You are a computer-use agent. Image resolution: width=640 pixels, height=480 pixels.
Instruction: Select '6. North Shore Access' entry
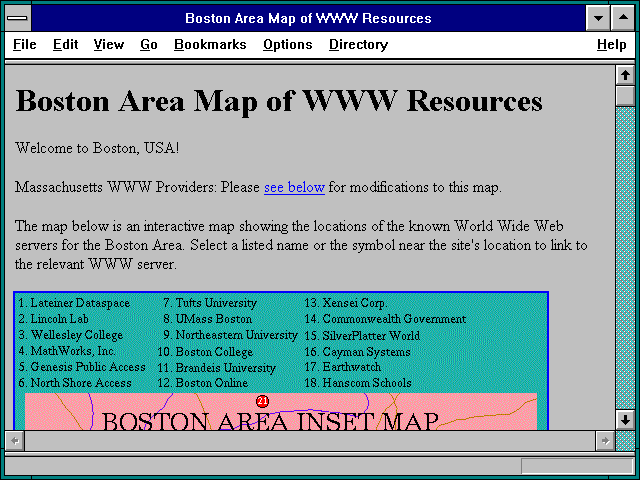tap(75, 383)
